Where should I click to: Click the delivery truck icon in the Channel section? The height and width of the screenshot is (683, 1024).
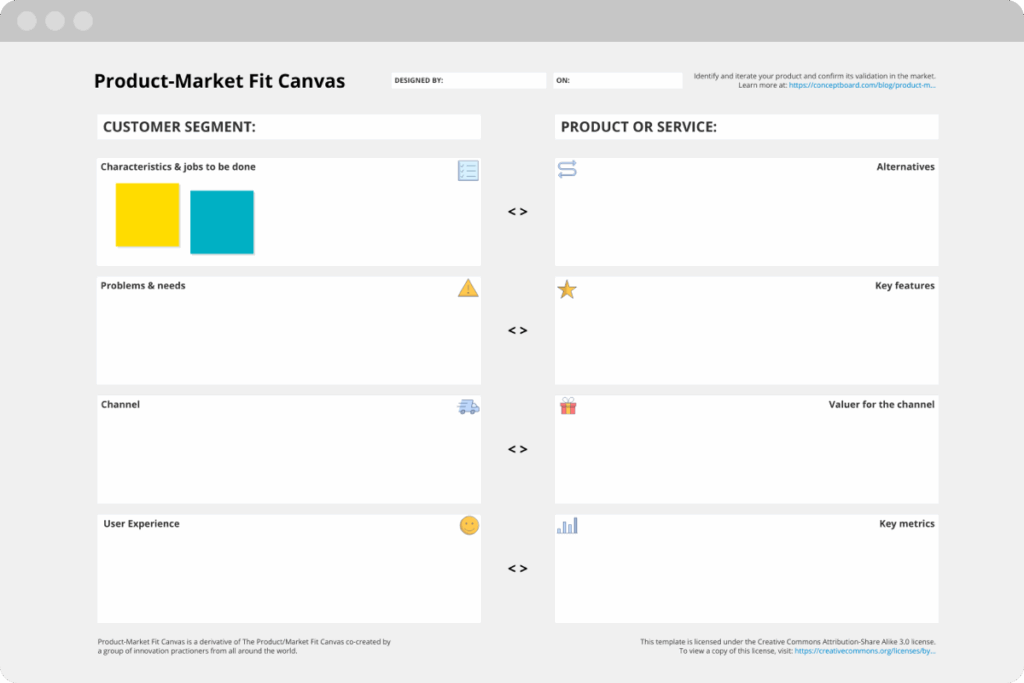[x=468, y=408]
